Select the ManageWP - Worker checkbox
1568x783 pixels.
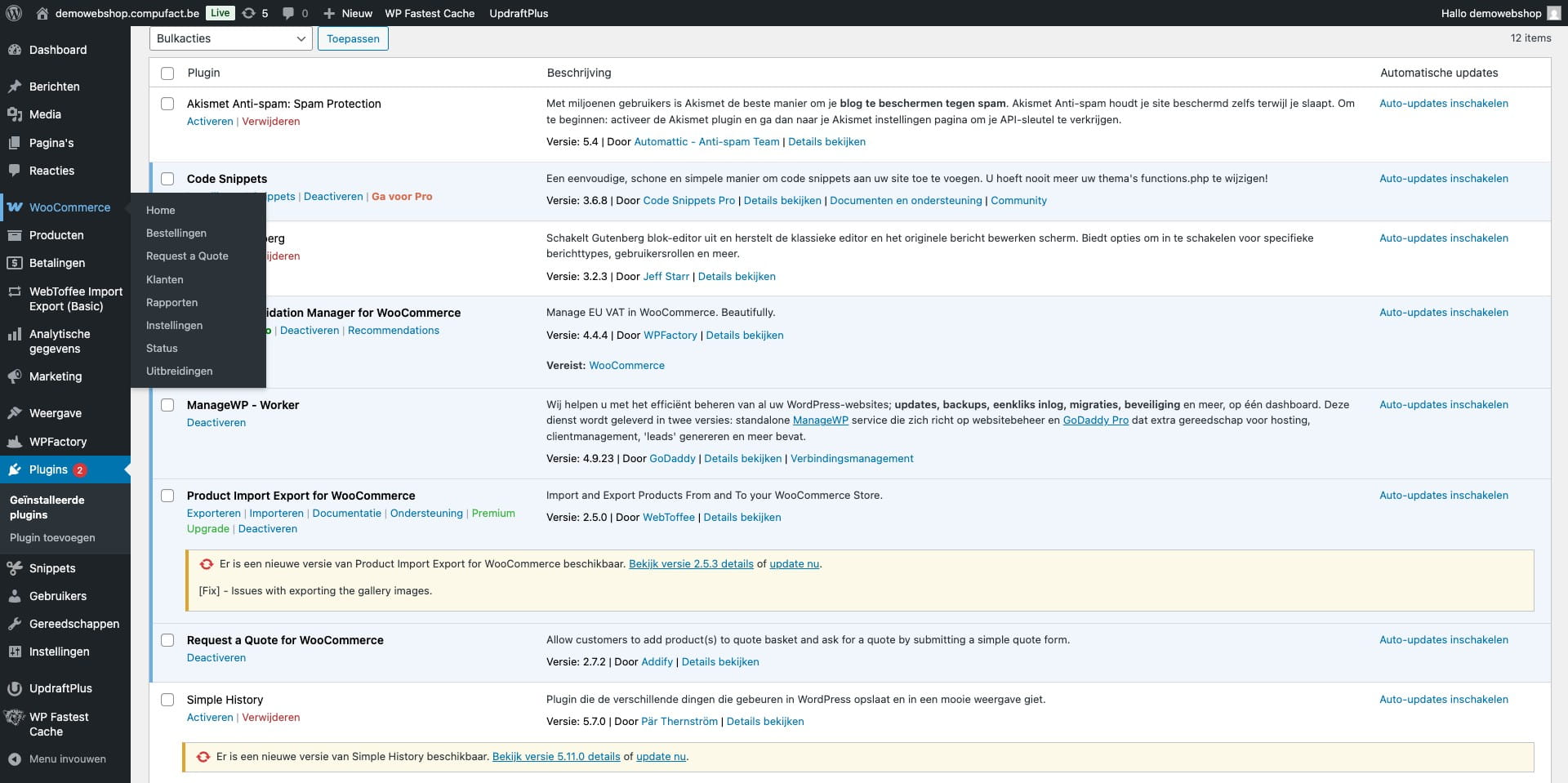[x=167, y=405]
